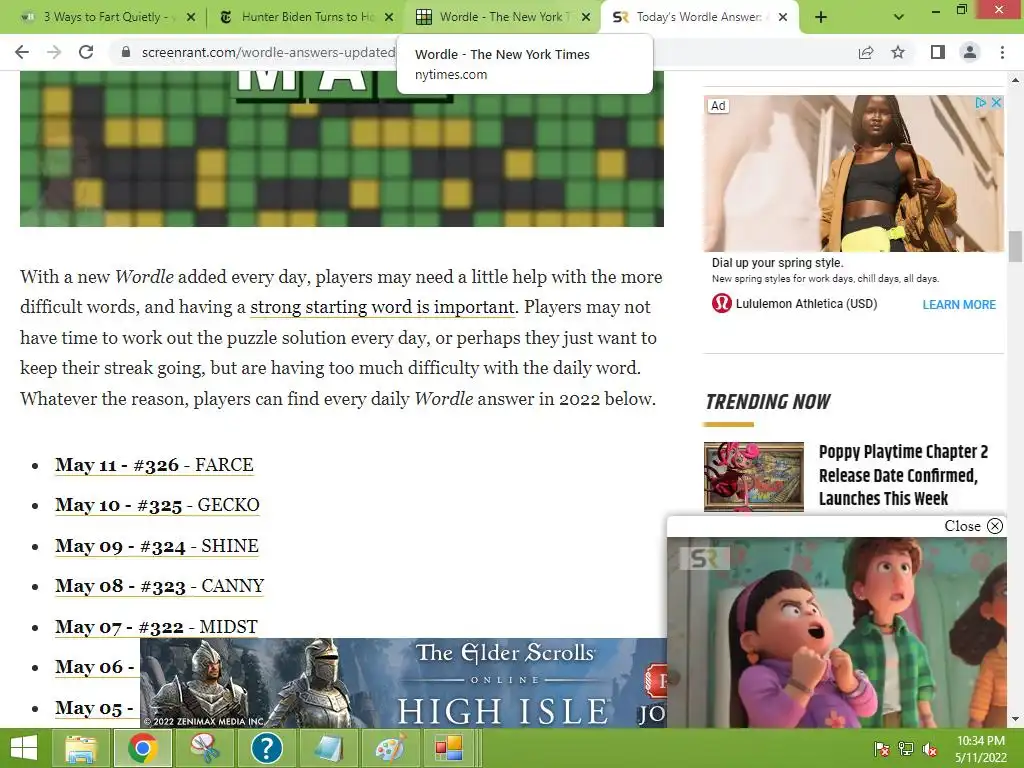The height and width of the screenshot is (768, 1024).
Task: Open a new browser tab
Action: [x=821, y=17]
